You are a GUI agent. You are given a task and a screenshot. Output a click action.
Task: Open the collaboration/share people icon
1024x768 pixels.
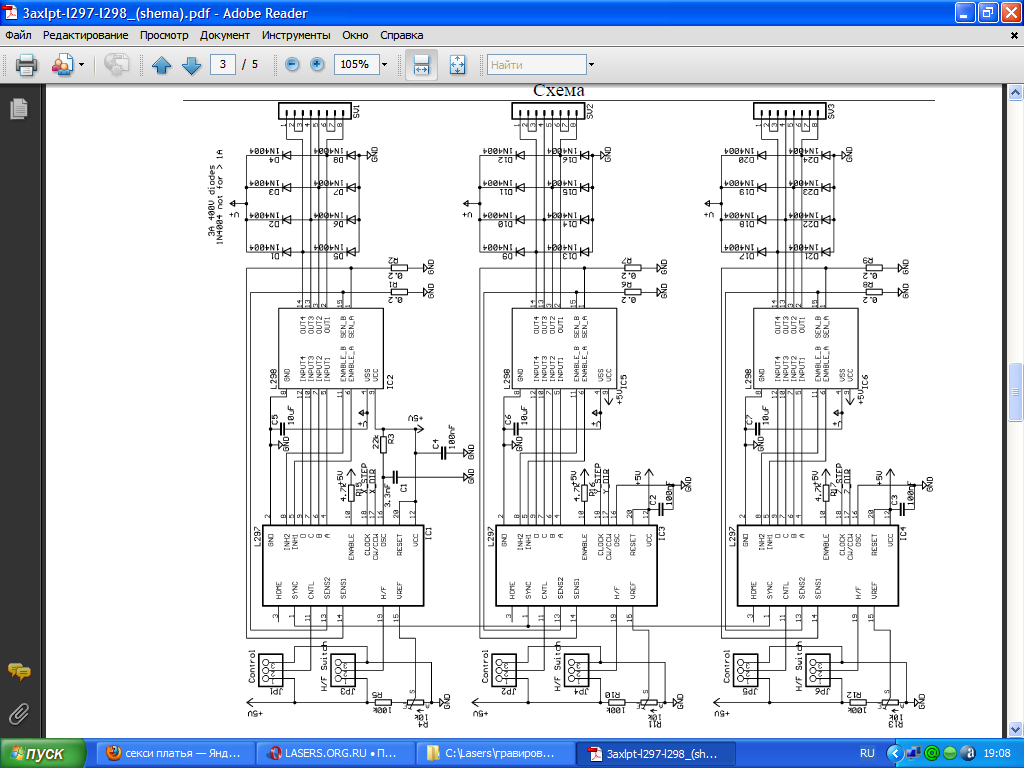coord(62,65)
